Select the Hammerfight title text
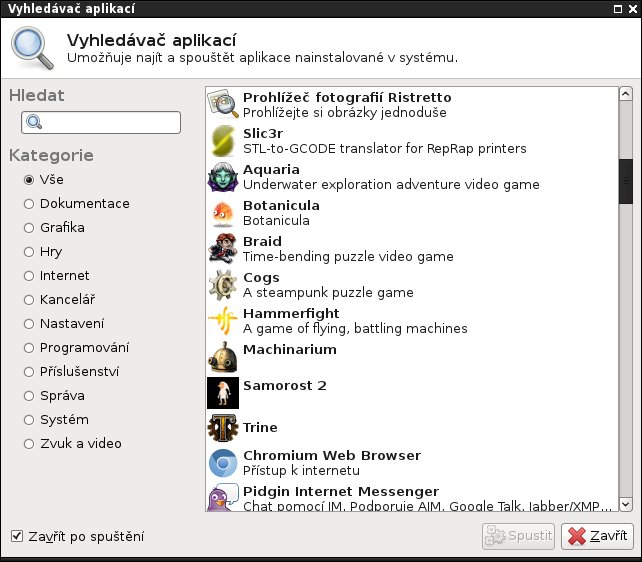The image size is (642, 562). (291, 314)
